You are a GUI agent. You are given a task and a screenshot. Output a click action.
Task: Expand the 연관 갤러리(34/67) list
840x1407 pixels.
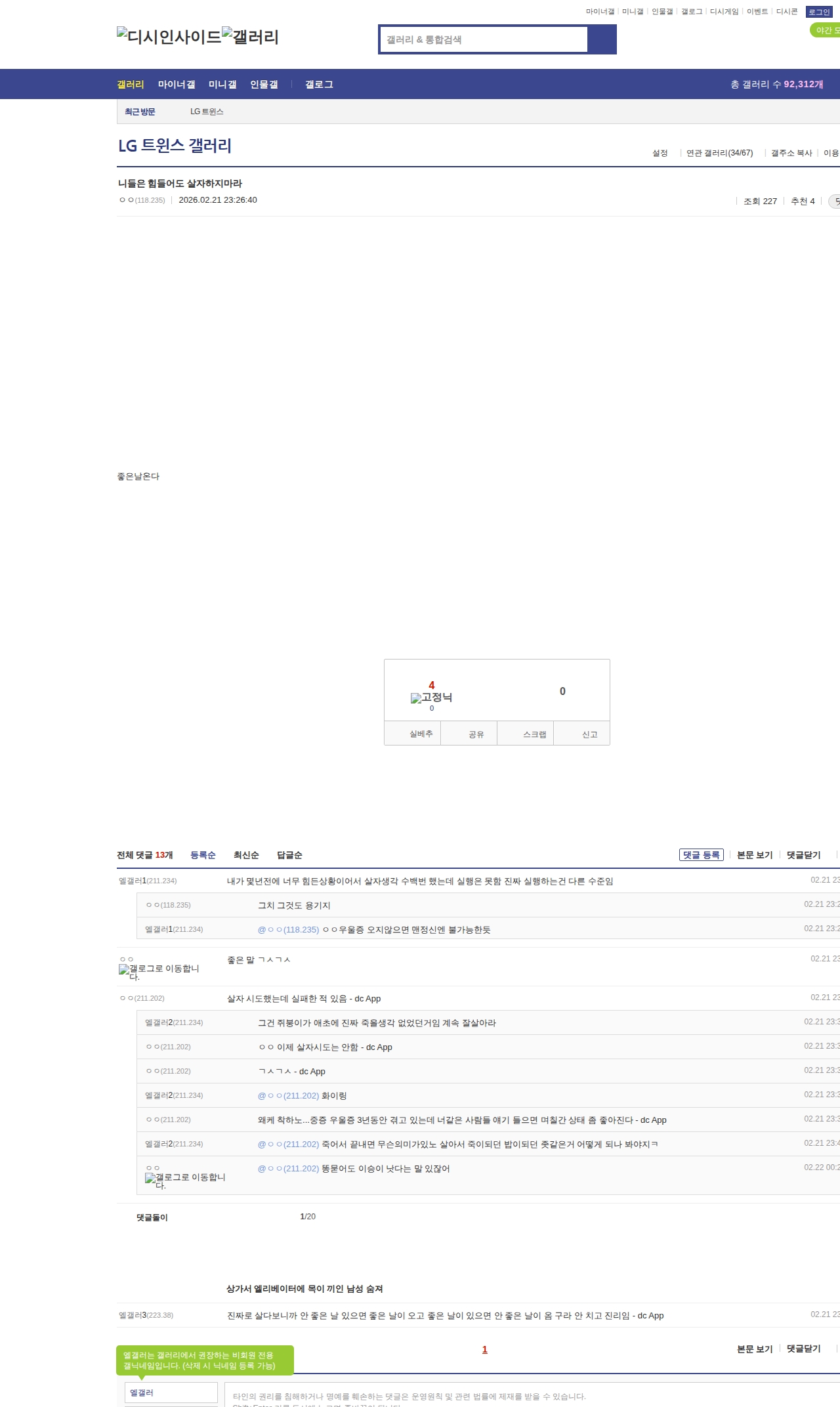(x=719, y=153)
